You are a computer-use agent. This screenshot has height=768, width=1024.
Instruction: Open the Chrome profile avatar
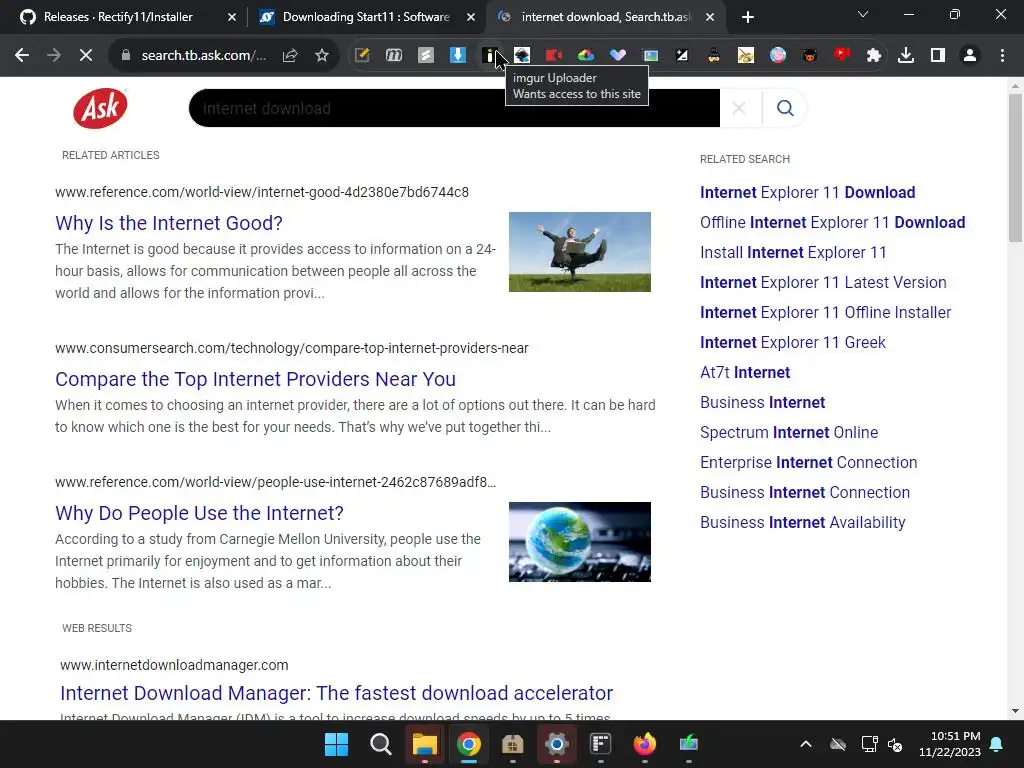[970, 56]
